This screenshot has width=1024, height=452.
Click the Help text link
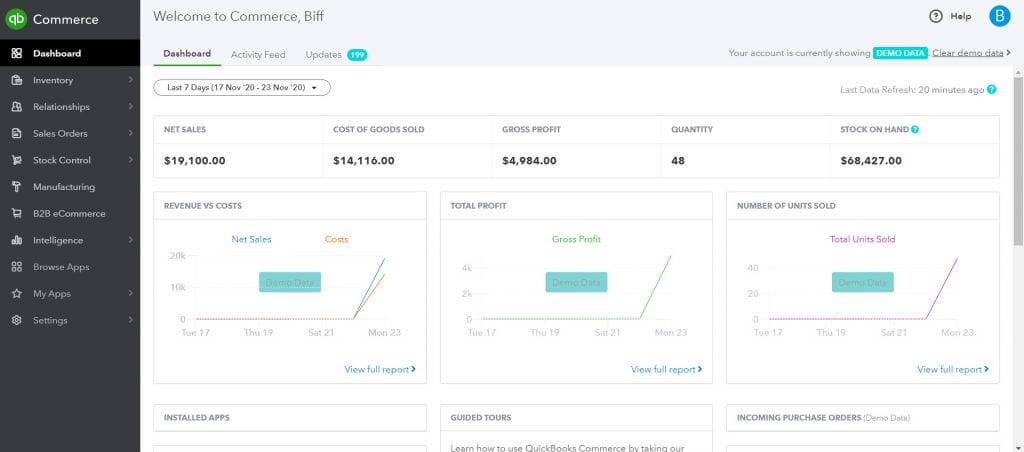click(x=961, y=16)
